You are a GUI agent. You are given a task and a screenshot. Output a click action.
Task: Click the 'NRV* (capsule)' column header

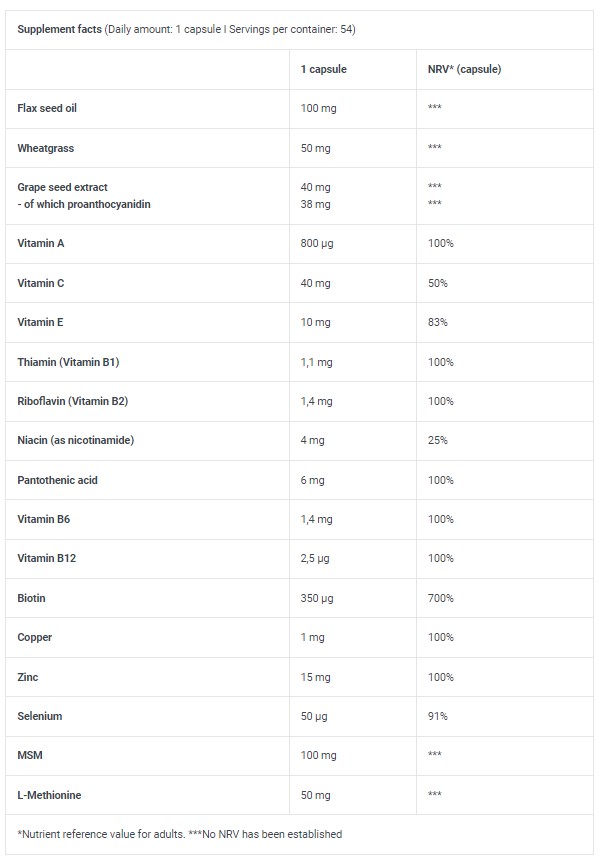coord(464,69)
